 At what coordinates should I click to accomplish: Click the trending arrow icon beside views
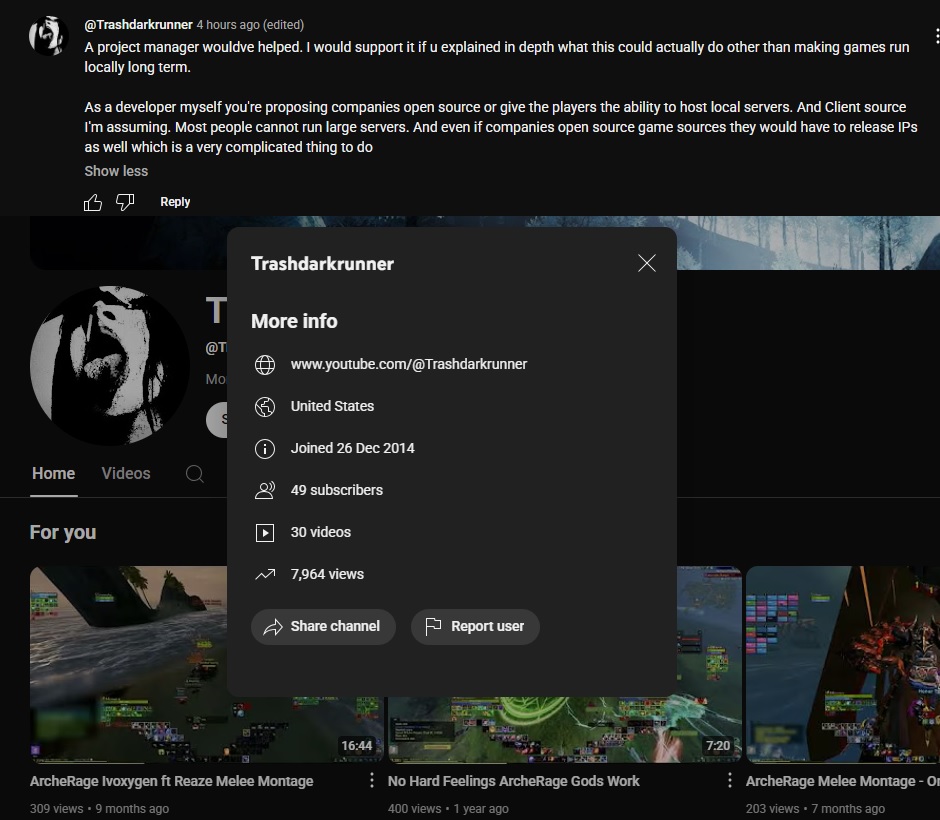(x=265, y=574)
